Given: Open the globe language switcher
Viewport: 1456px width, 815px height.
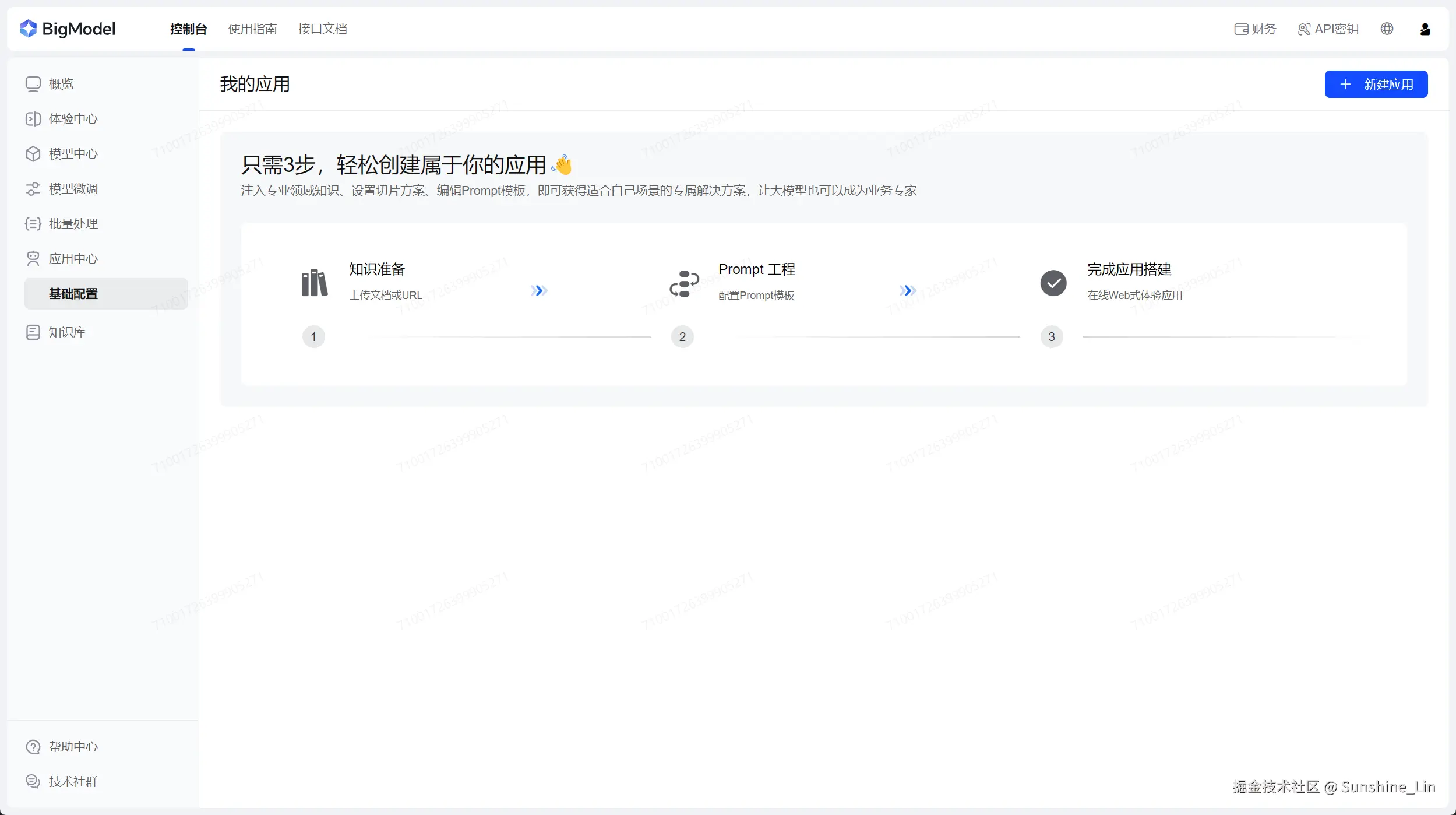Looking at the screenshot, I should pyautogui.click(x=1387, y=29).
